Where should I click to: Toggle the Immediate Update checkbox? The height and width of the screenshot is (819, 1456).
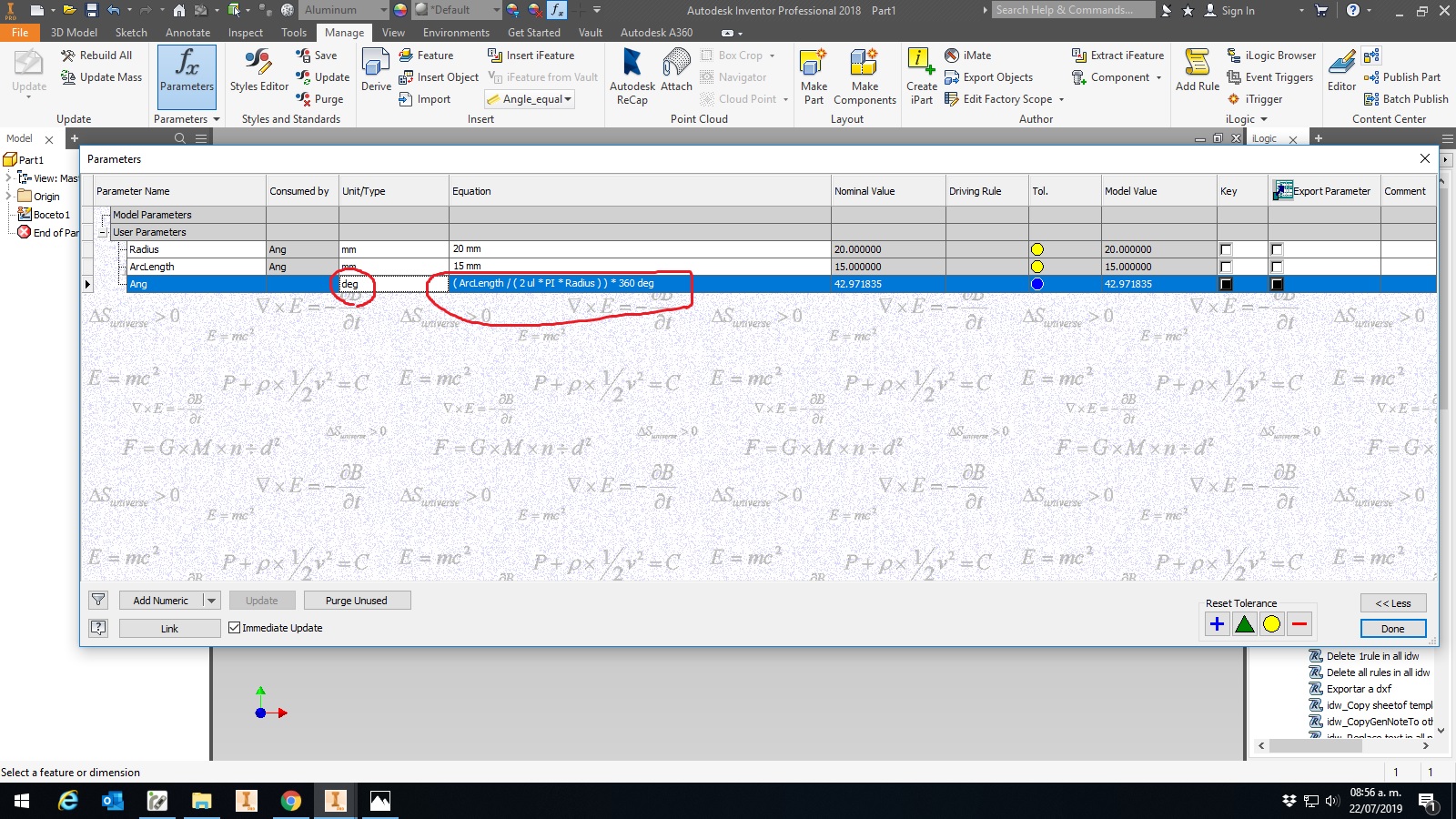click(x=235, y=628)
